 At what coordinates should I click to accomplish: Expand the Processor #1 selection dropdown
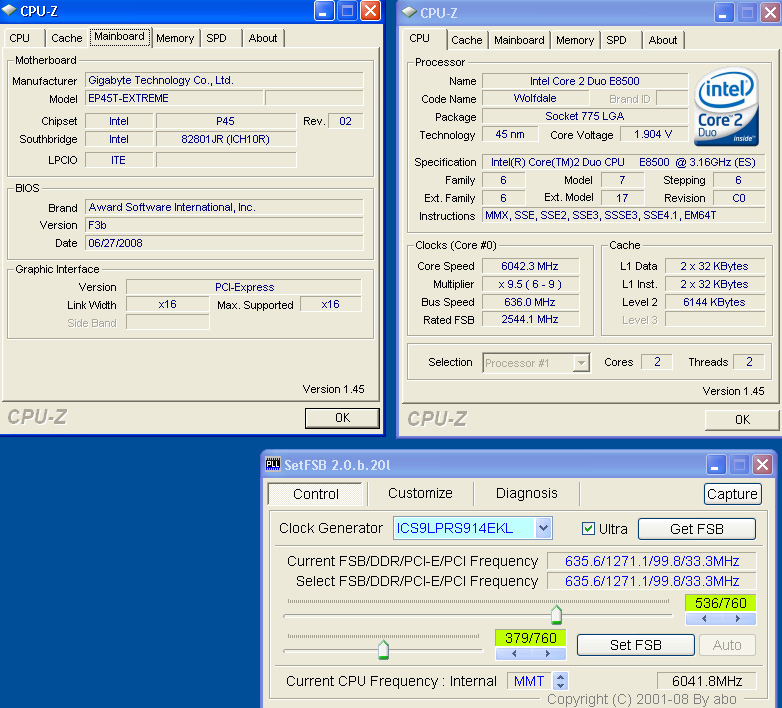[x=581, y=363]
